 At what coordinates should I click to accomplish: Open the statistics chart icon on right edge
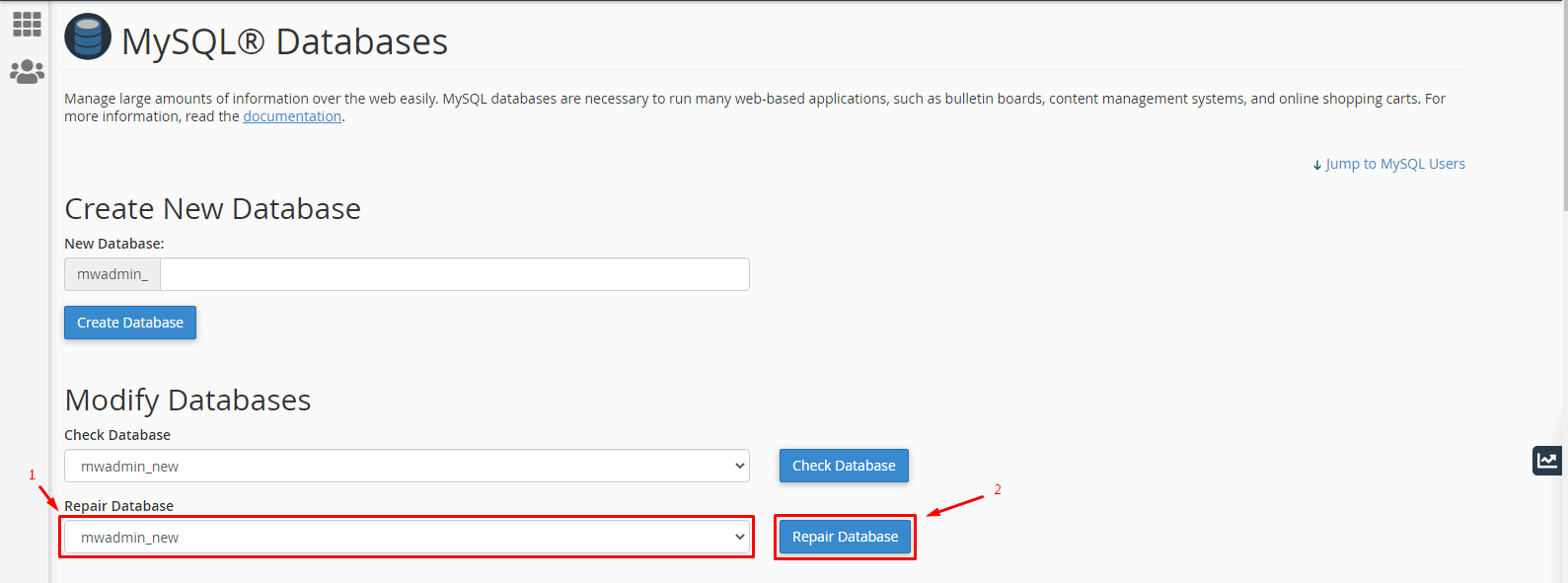1546,460
